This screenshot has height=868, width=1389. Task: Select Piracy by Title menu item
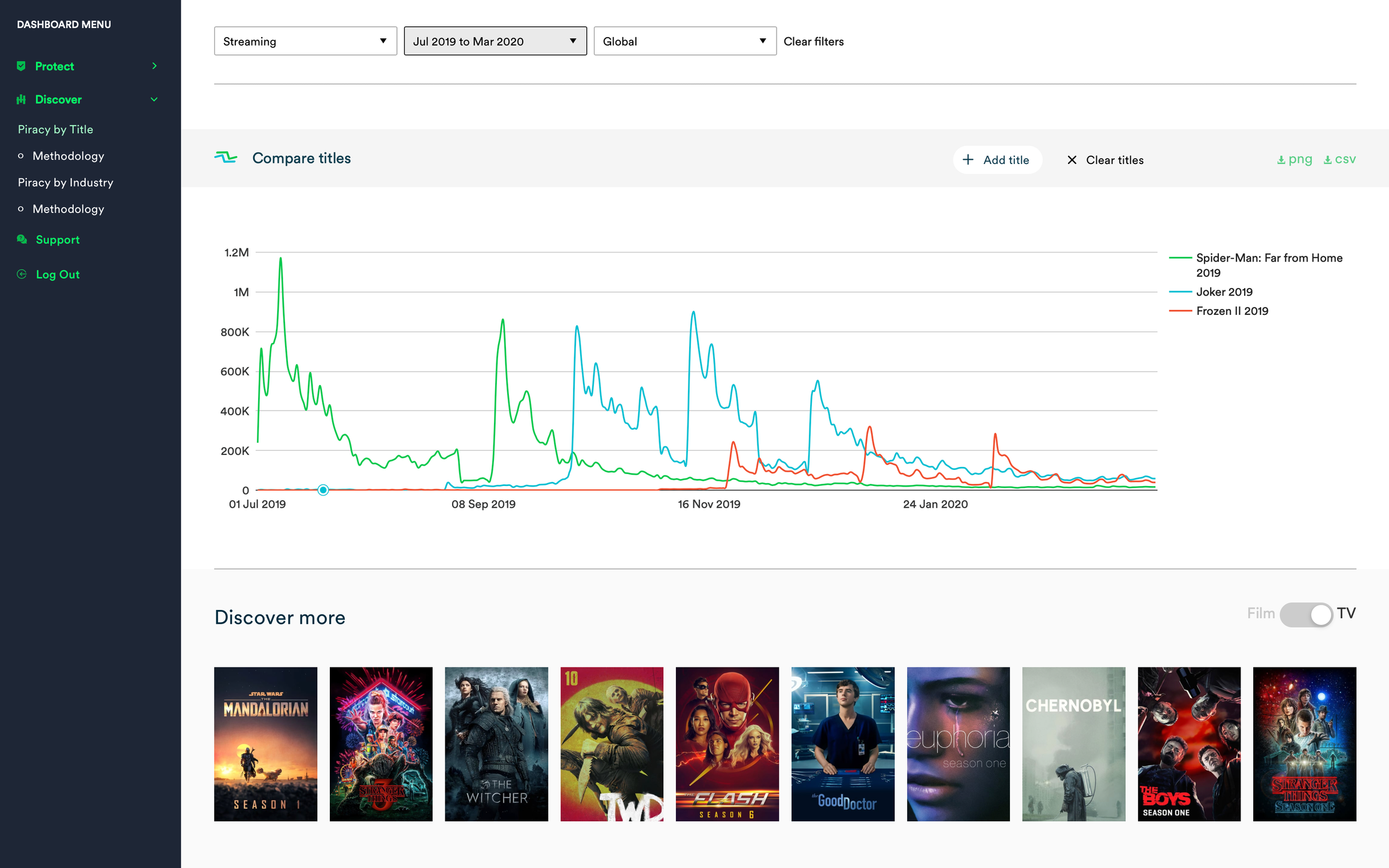58,129
